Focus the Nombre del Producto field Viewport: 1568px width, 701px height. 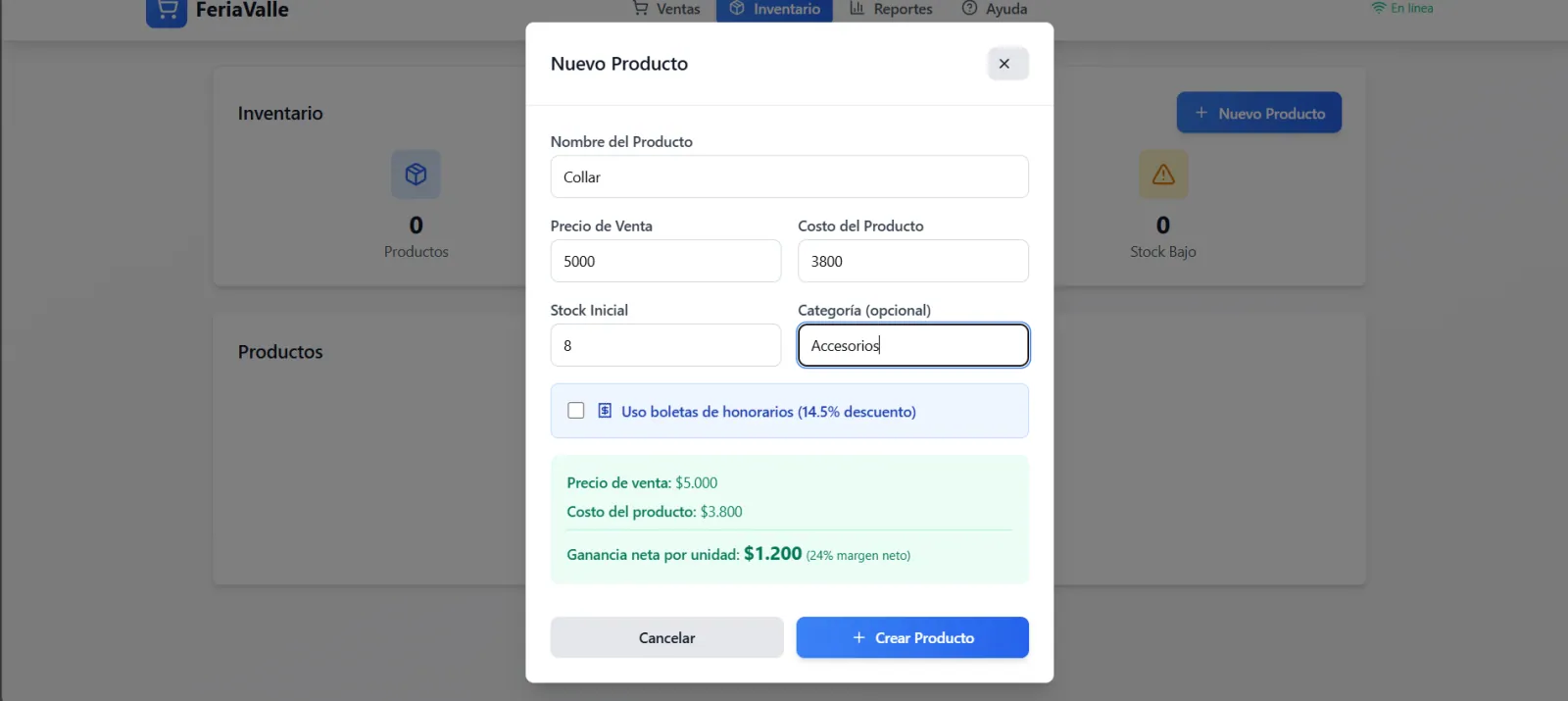click(789, 177)
